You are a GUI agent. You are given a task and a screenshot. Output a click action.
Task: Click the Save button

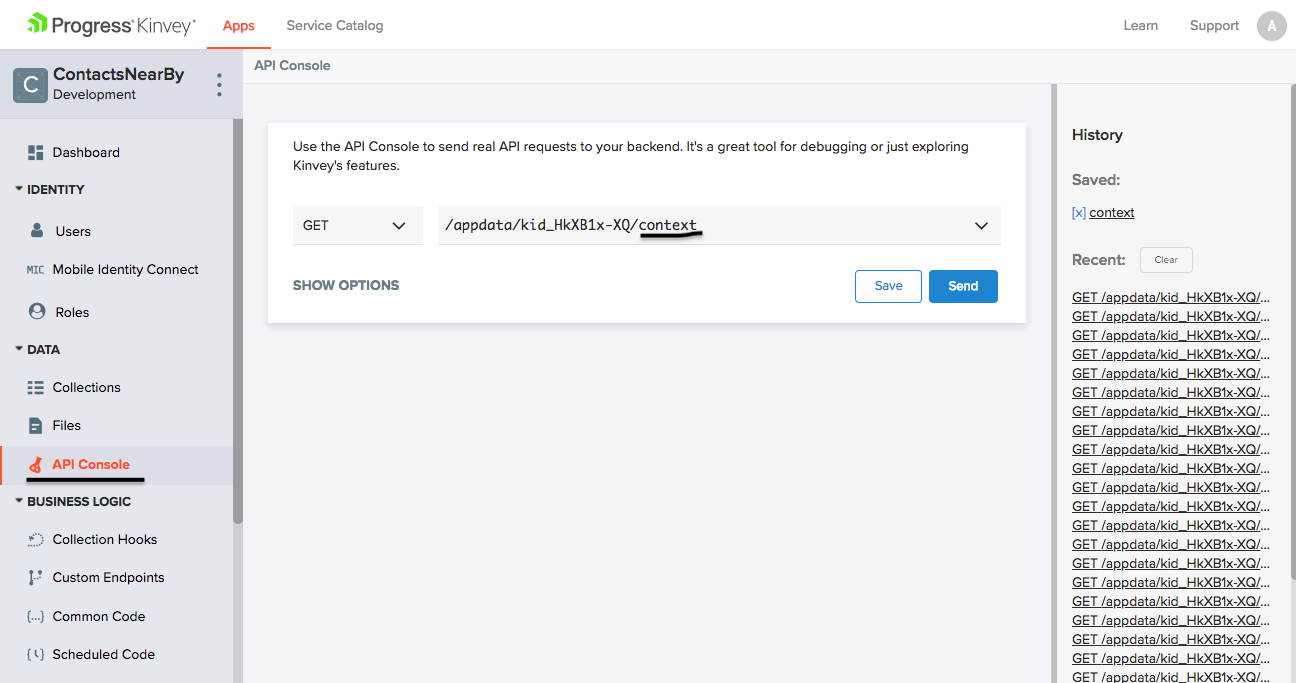click(888, 286)
